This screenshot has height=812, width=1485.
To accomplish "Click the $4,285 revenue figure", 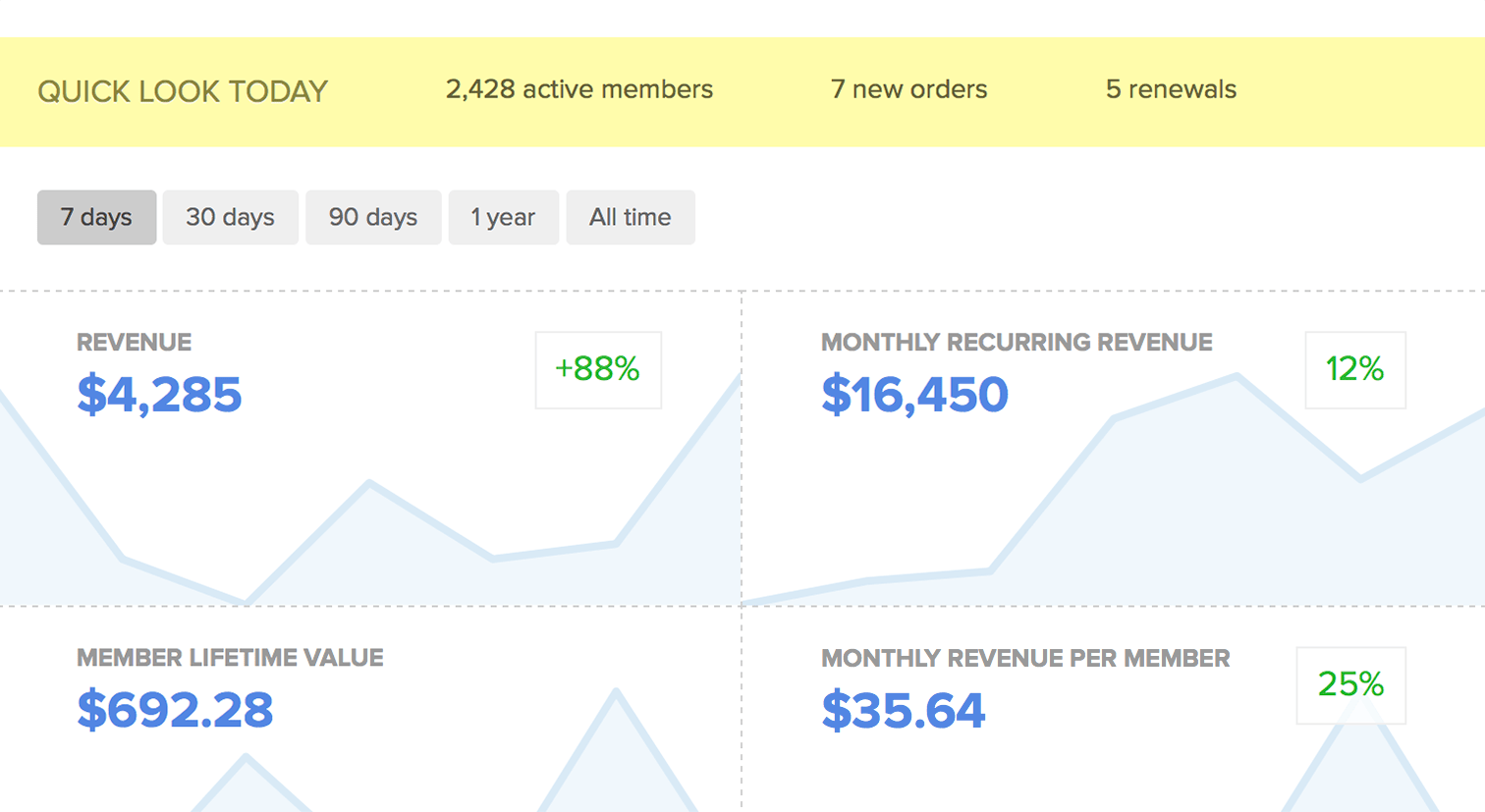I will pyautogui.click(x=159, y=394).
